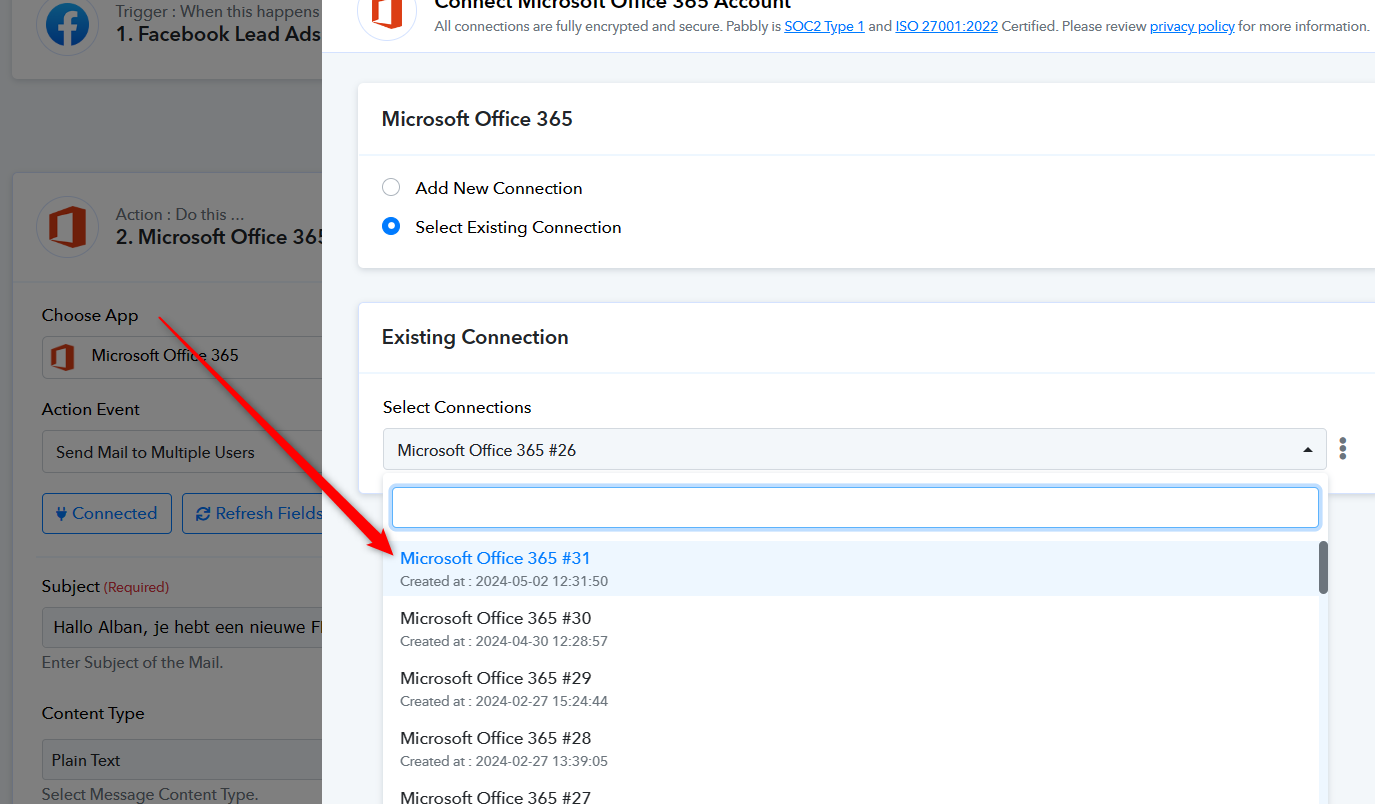Click the Facebook icon in the trigger step

(67, 26)
